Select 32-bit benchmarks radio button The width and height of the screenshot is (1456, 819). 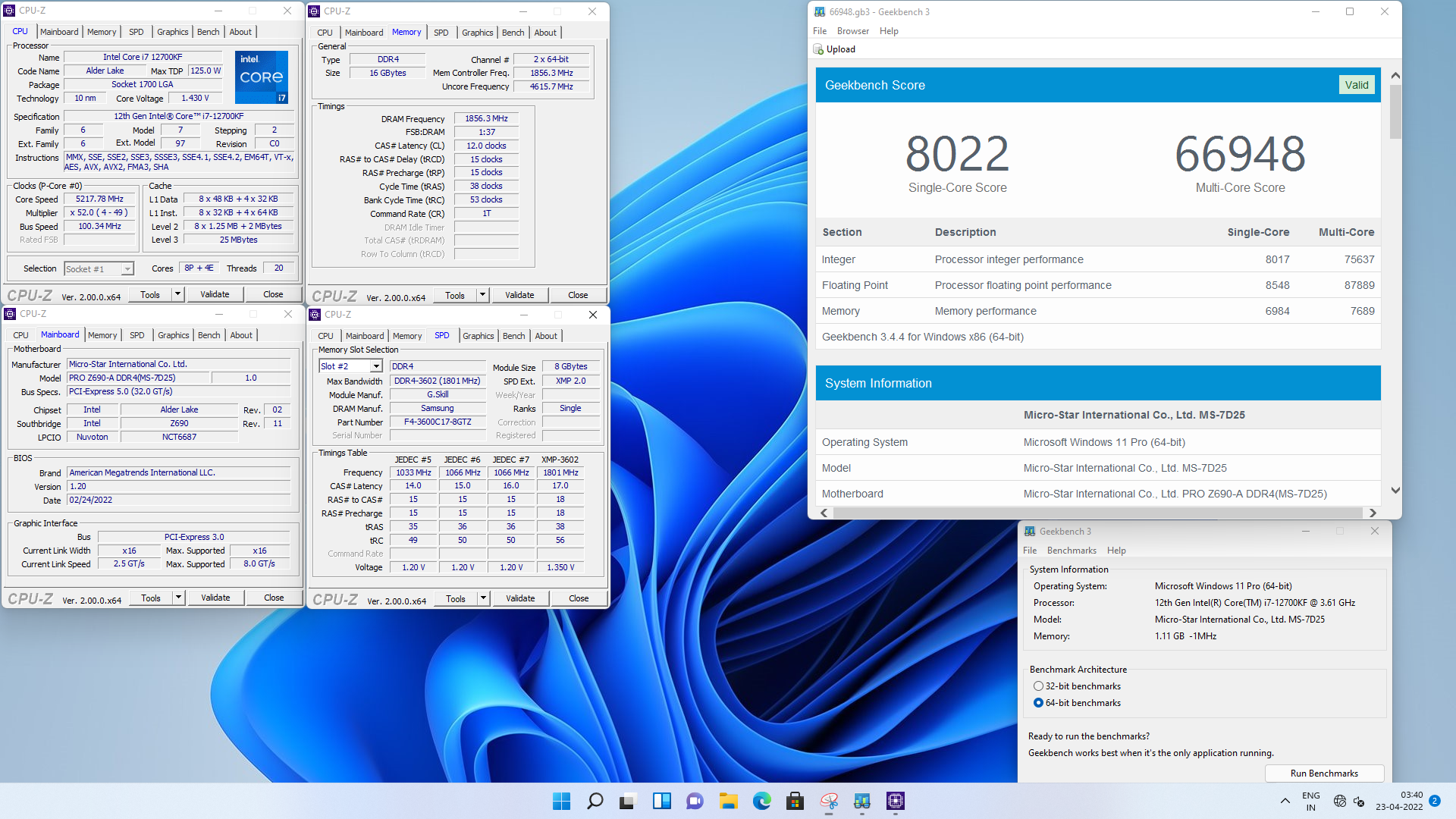1038,686
